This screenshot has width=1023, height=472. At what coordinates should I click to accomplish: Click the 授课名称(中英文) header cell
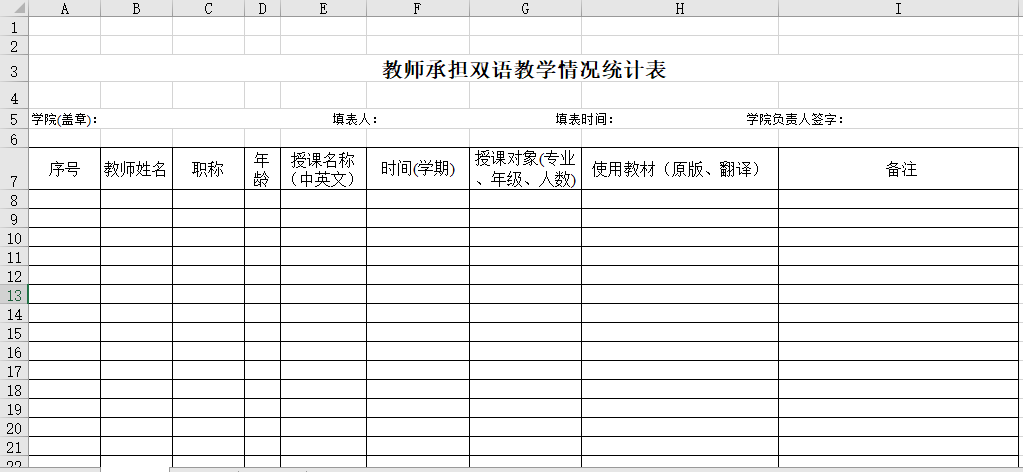click(323, 169)
